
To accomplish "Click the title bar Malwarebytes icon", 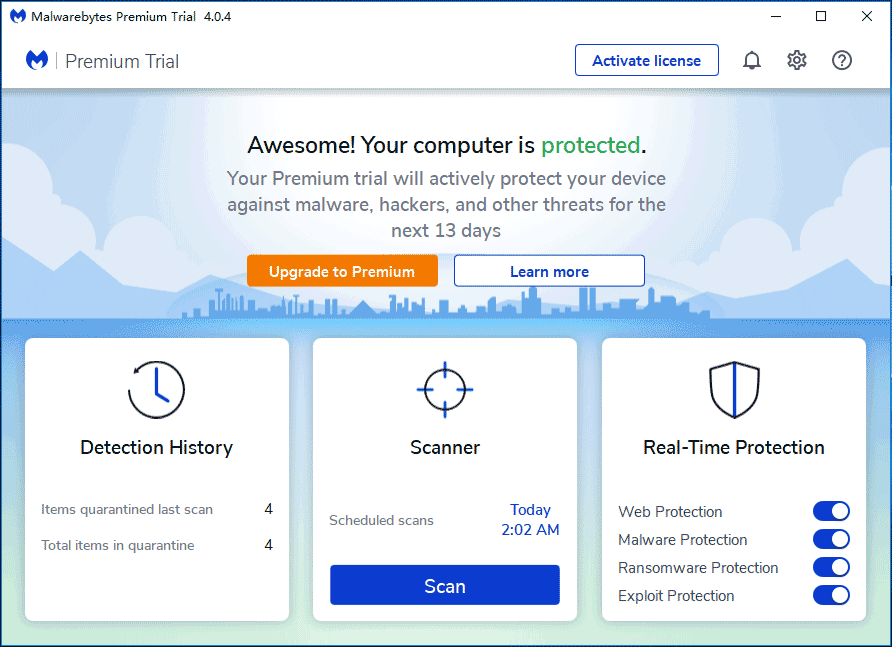I will 18,17.
